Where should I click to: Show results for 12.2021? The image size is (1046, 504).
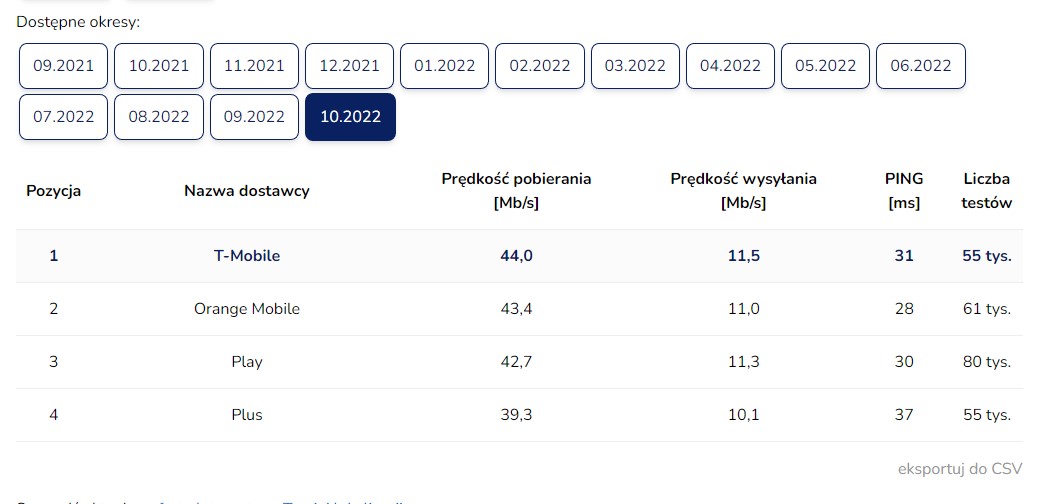[x=350, y=66]
